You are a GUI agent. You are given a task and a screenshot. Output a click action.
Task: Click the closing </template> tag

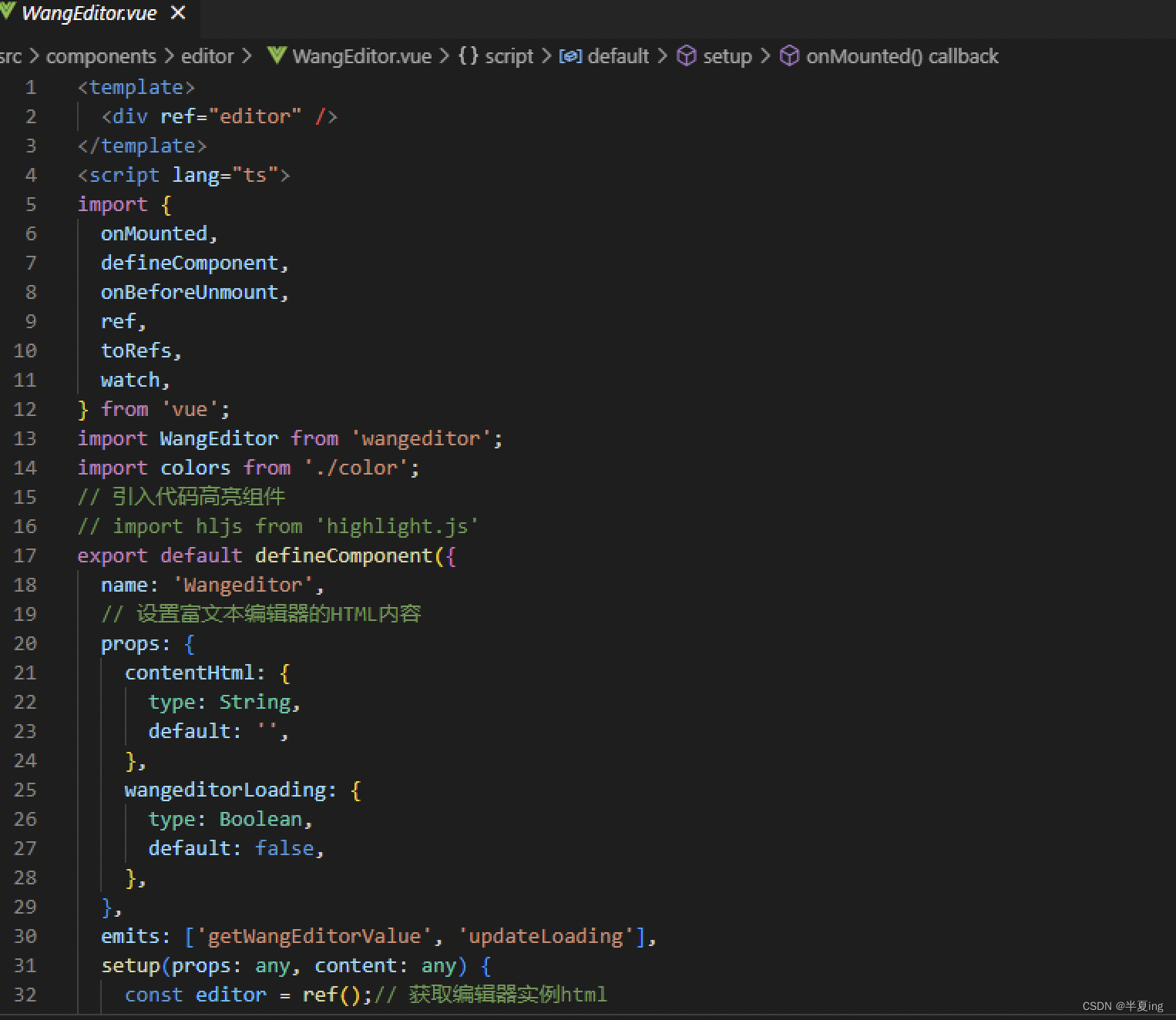[142, 146]
